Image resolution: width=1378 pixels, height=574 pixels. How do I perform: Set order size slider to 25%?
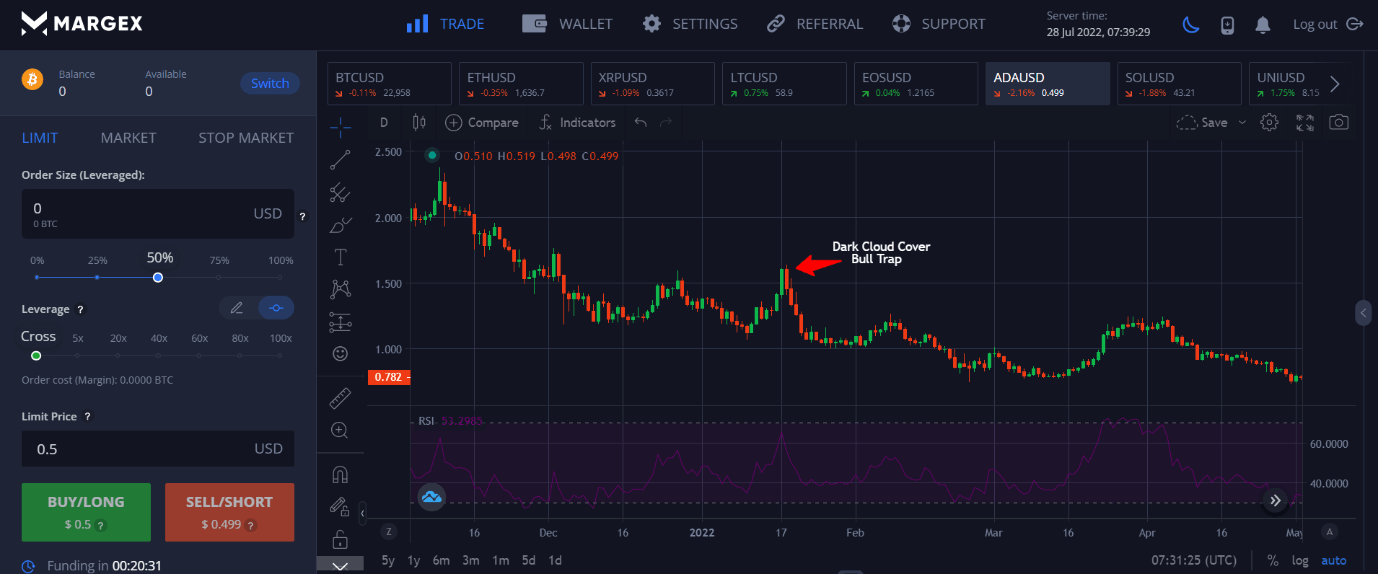coord(97,277)
